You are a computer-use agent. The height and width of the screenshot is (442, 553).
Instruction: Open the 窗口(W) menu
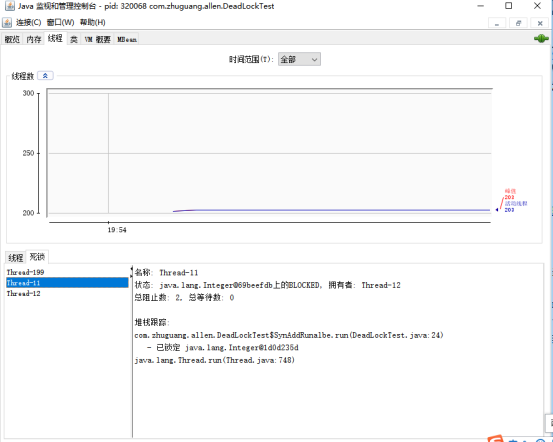60,23
